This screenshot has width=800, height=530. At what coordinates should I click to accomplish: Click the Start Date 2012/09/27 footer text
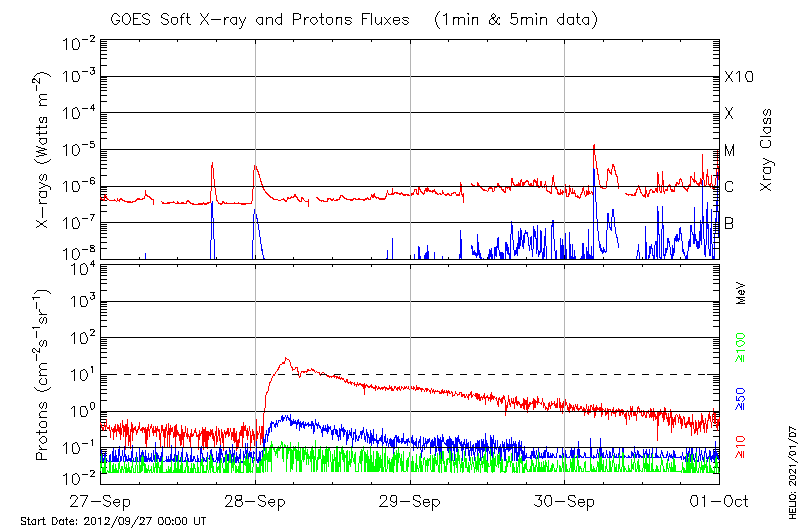[113, 521]
